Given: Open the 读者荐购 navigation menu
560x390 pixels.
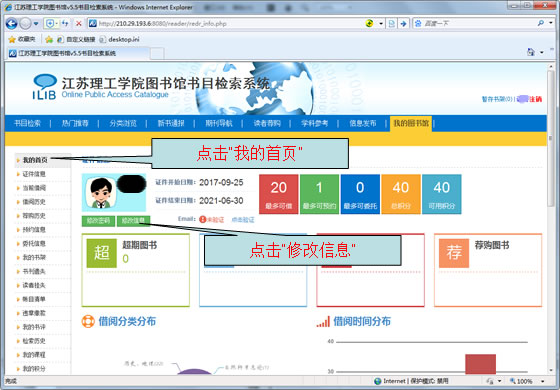Looking at the screenshot, I should coord(267,124).
